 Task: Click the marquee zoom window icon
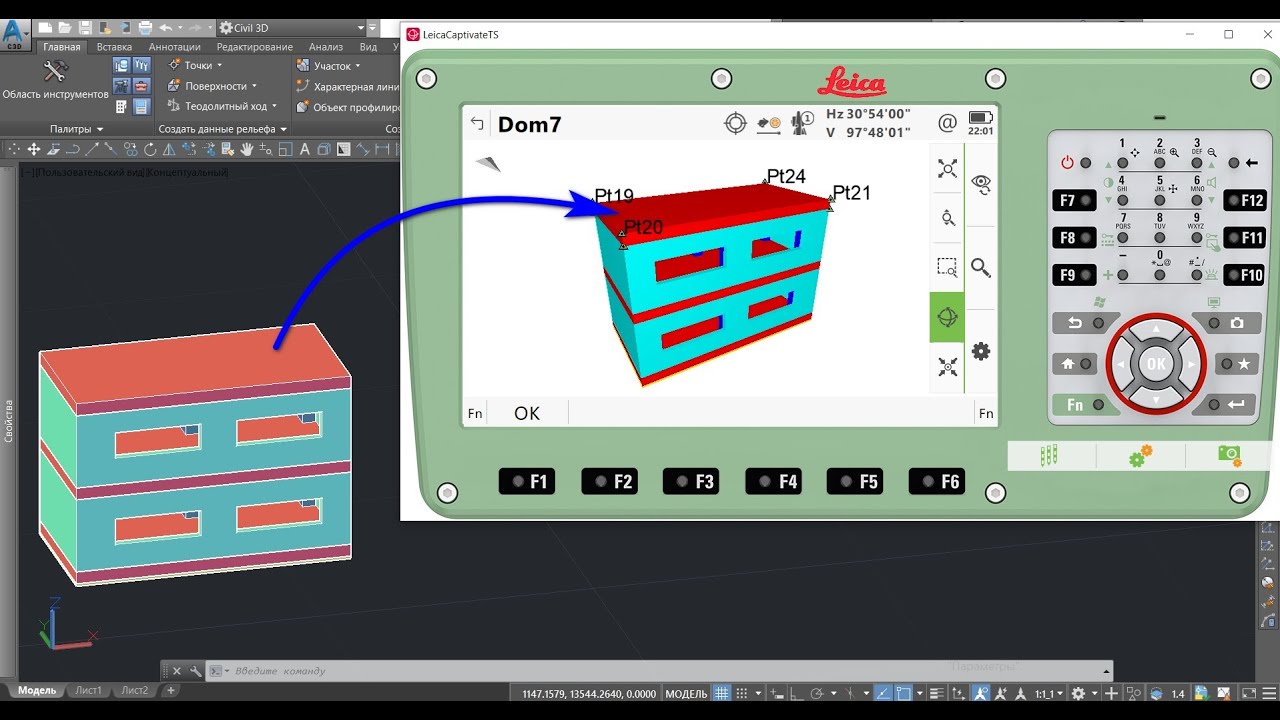947,267
